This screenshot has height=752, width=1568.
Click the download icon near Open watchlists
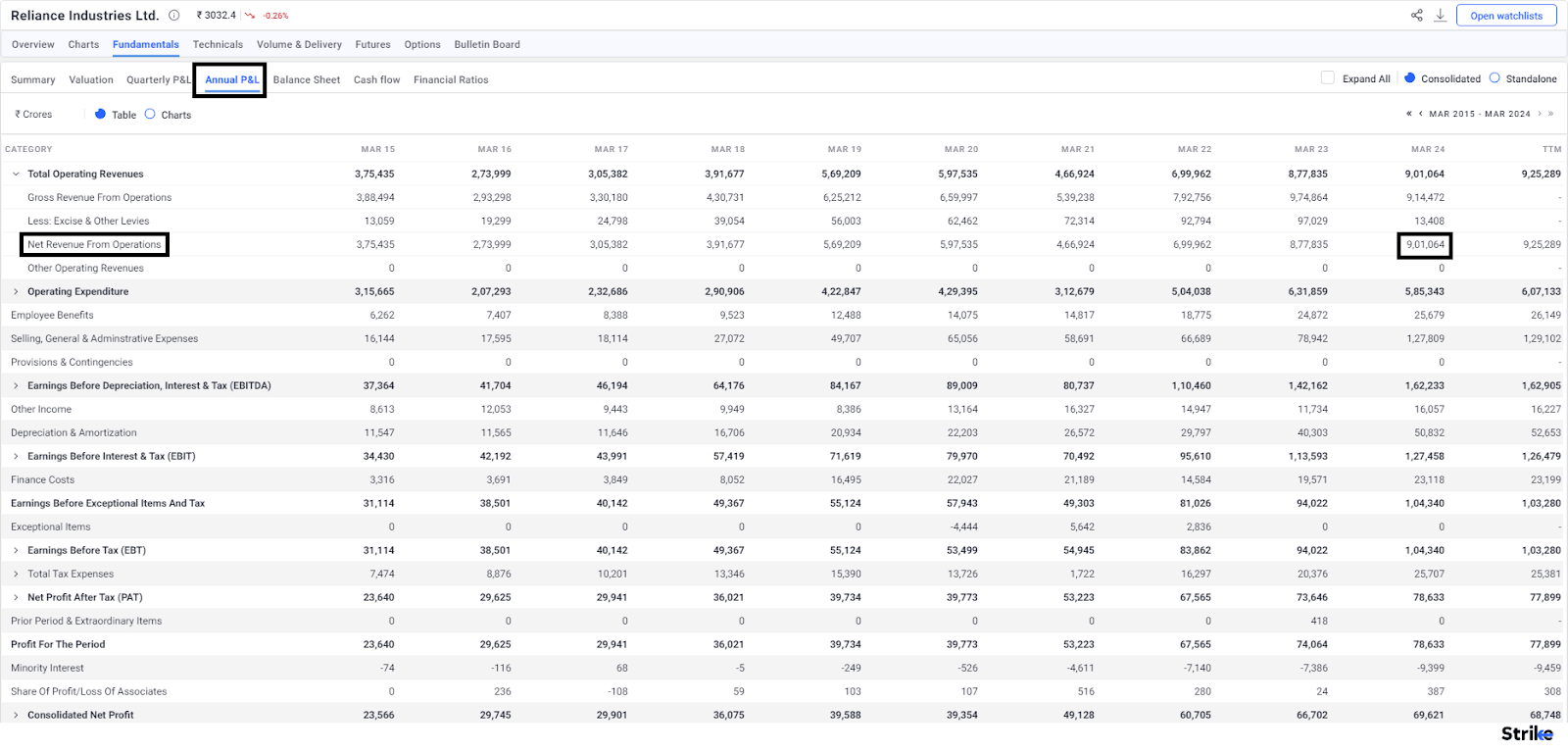click(x=1440, y=15)
